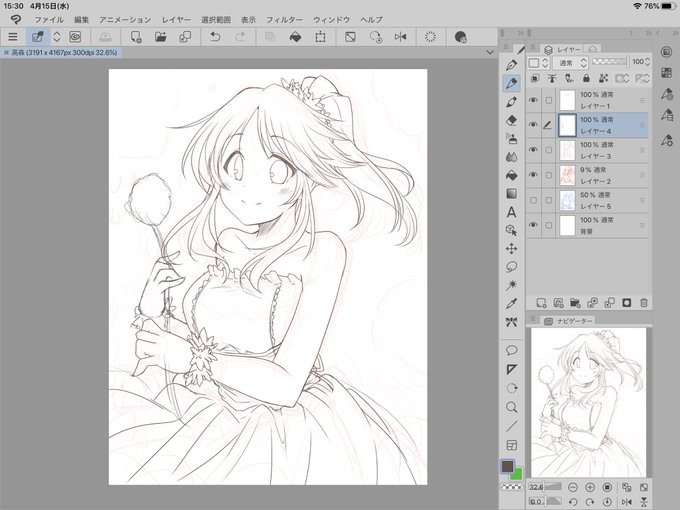Check the selection box of レイヤー1
The height and width of the screenshot is (510, 680).
click(549, 100)
